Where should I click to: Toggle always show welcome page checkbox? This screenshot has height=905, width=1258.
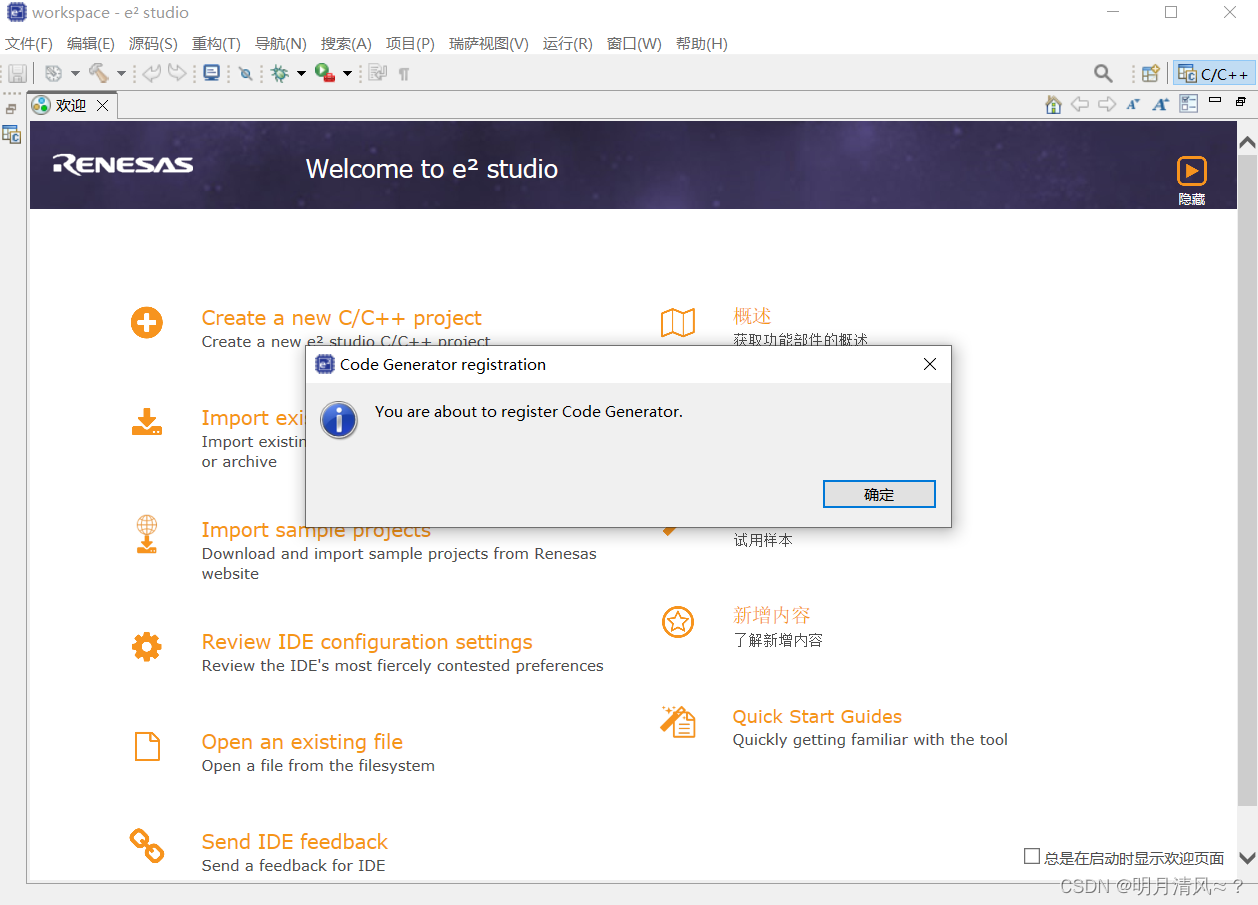pyautogui.click(x=1032, y=856)
